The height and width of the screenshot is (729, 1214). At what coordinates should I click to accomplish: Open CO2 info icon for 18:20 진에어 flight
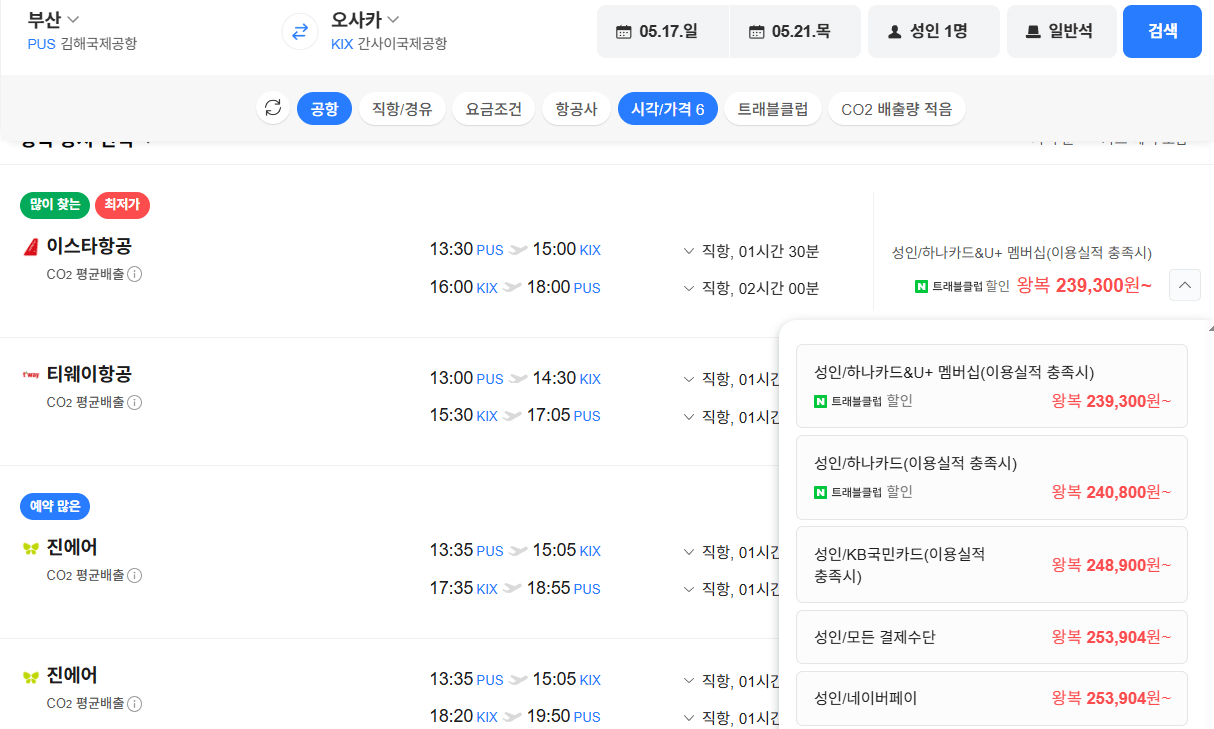click(135, 703)
